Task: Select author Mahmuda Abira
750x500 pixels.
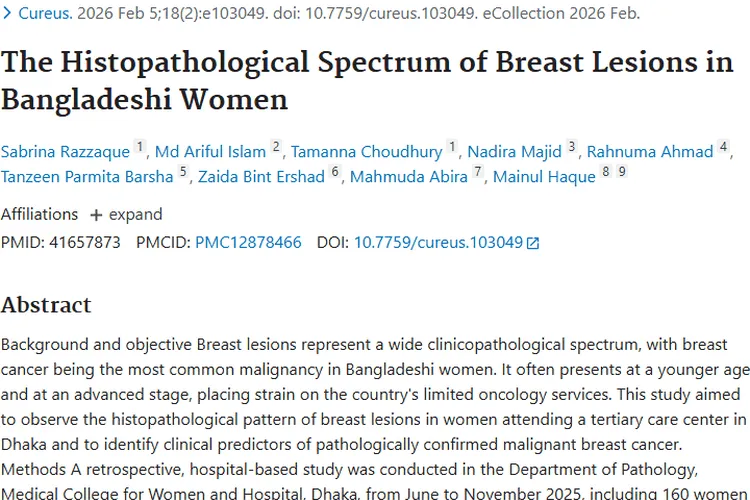Action: [407, 177]
